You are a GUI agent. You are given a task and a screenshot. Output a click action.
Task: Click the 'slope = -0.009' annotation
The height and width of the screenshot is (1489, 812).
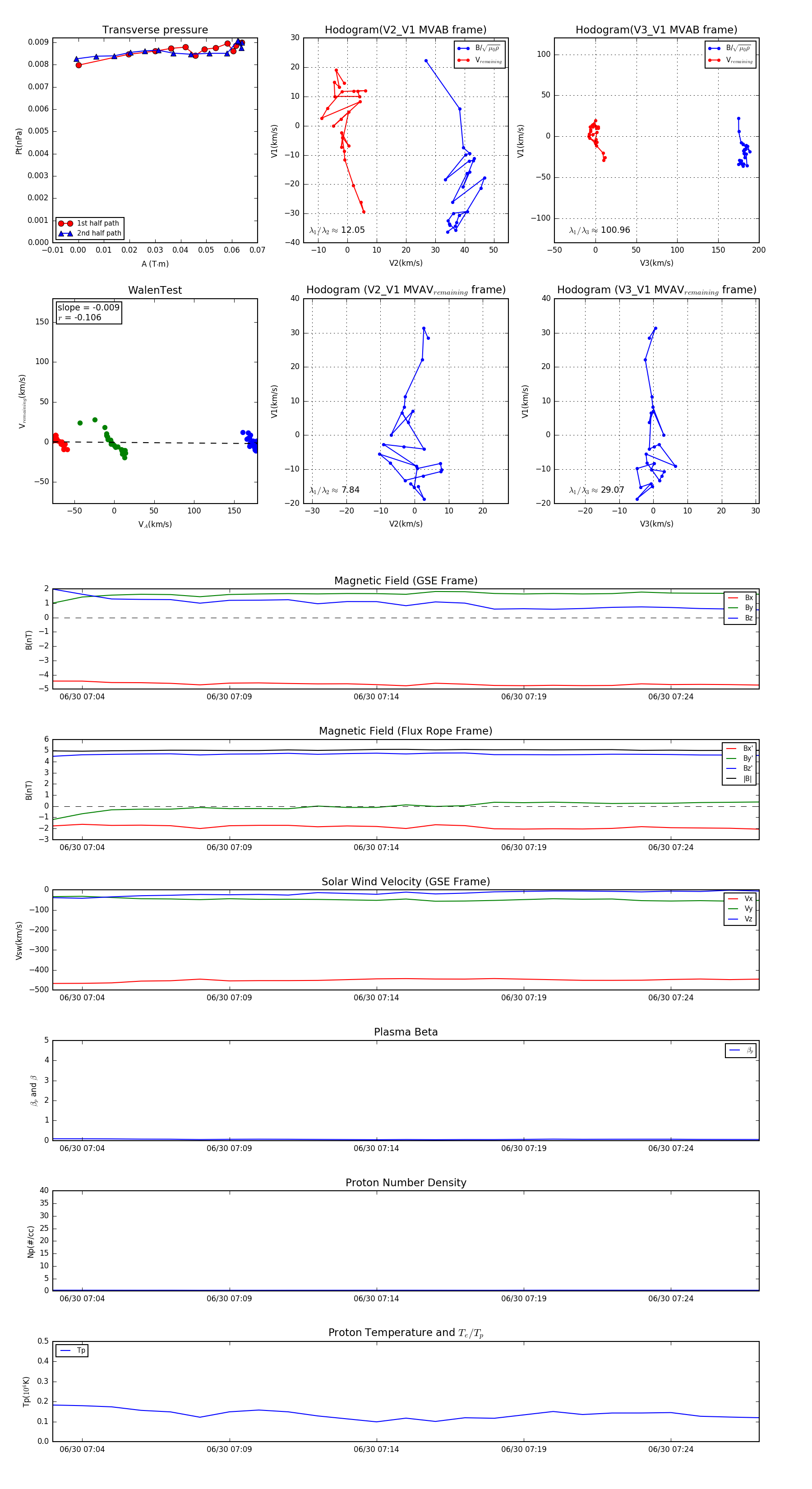click(88, 308)
